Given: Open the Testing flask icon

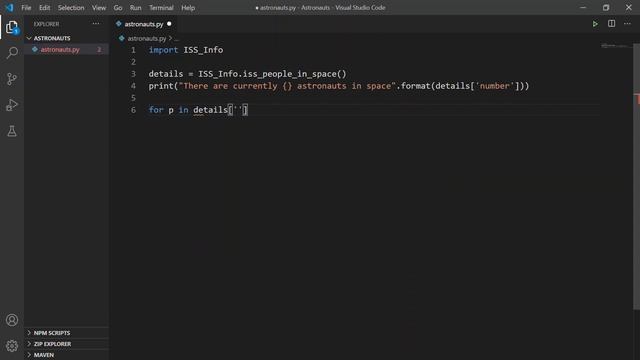Looking at the screenshot, I should (12, 131).
